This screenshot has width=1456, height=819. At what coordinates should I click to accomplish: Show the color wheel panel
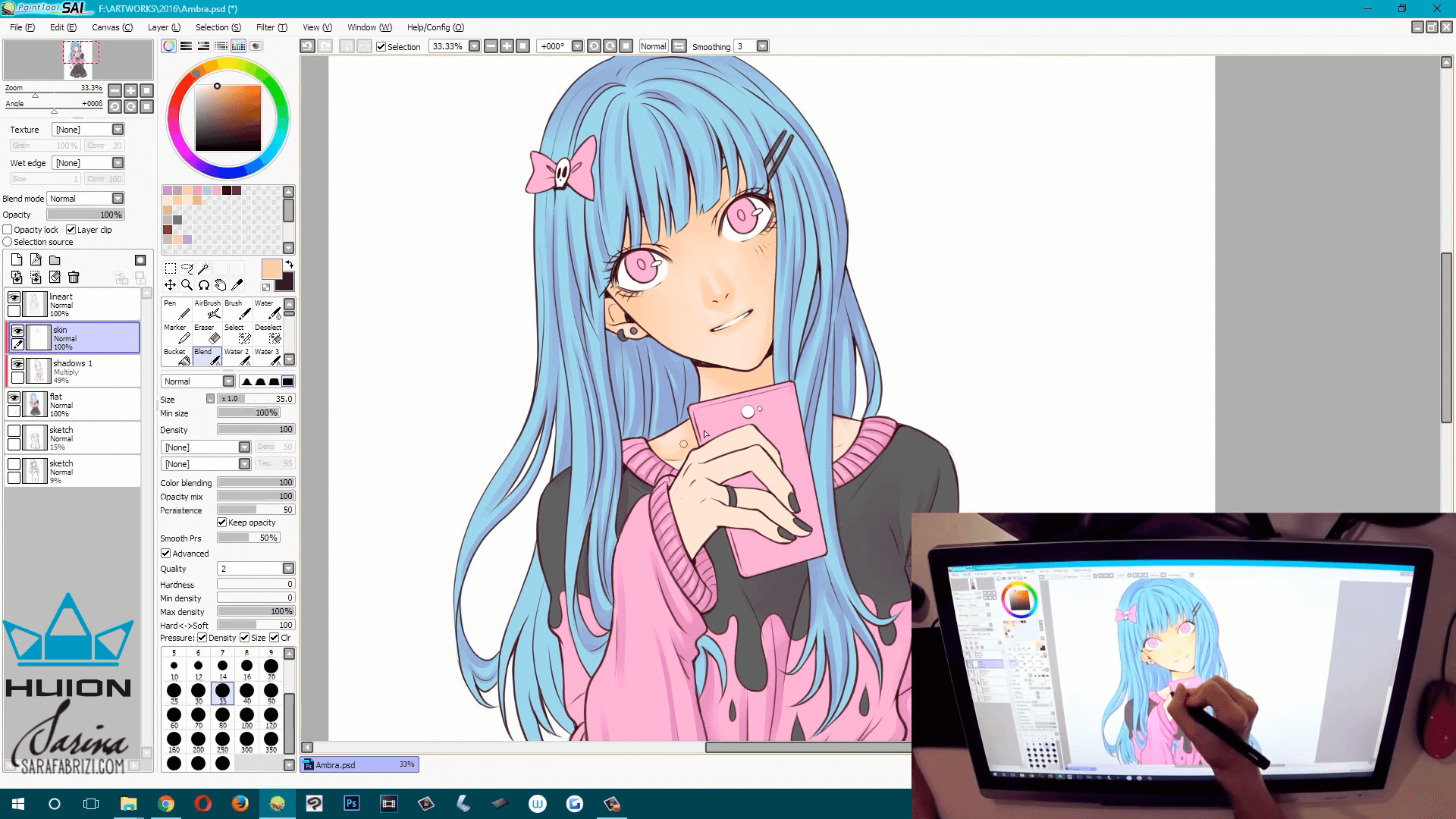[169, 46]
